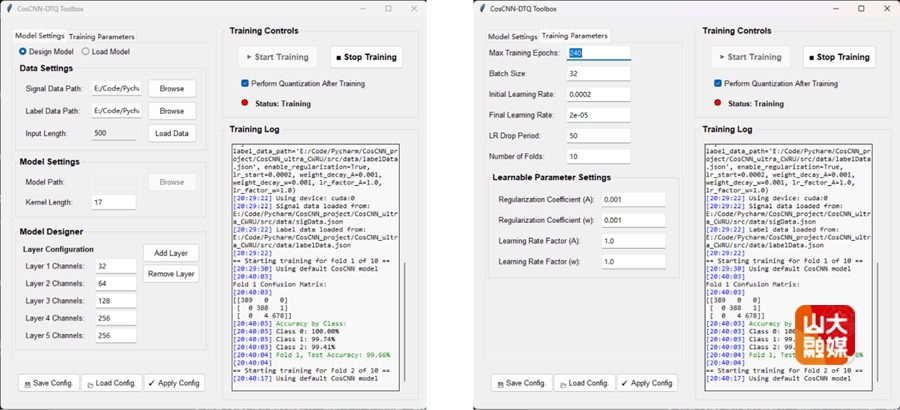Image resolution: width=900 pixels, height=410 pixels.
Task: Click 'Class 1: 99.74%' line in left log
Action: pyautogui.click(x=307, y=339)
